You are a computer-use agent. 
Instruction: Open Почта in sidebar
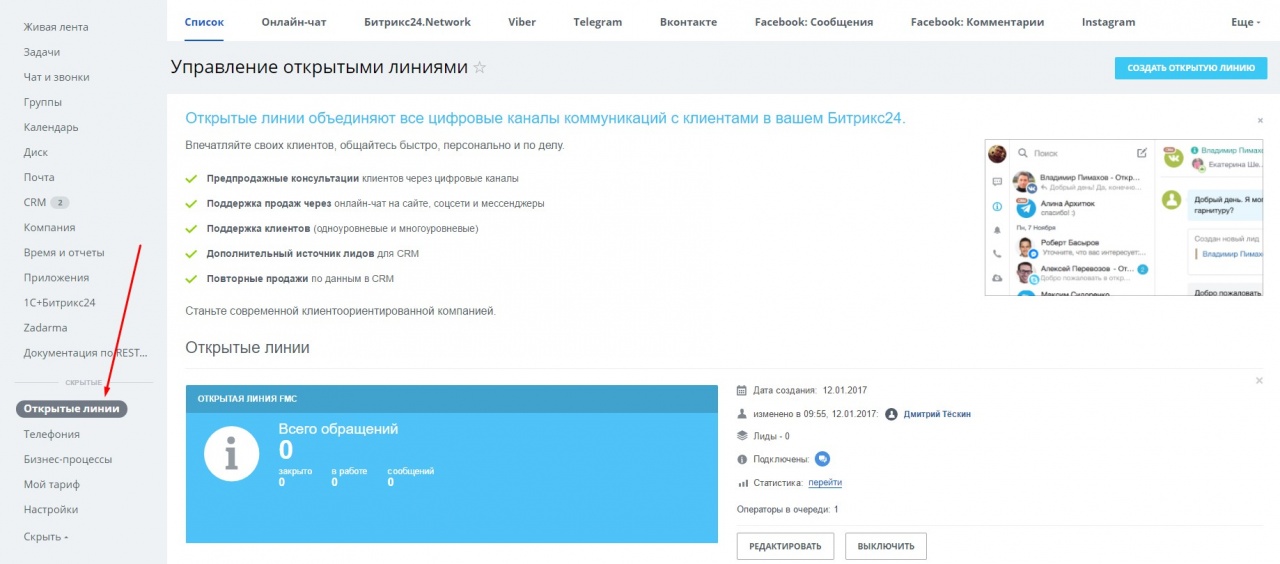coord(39,177)
